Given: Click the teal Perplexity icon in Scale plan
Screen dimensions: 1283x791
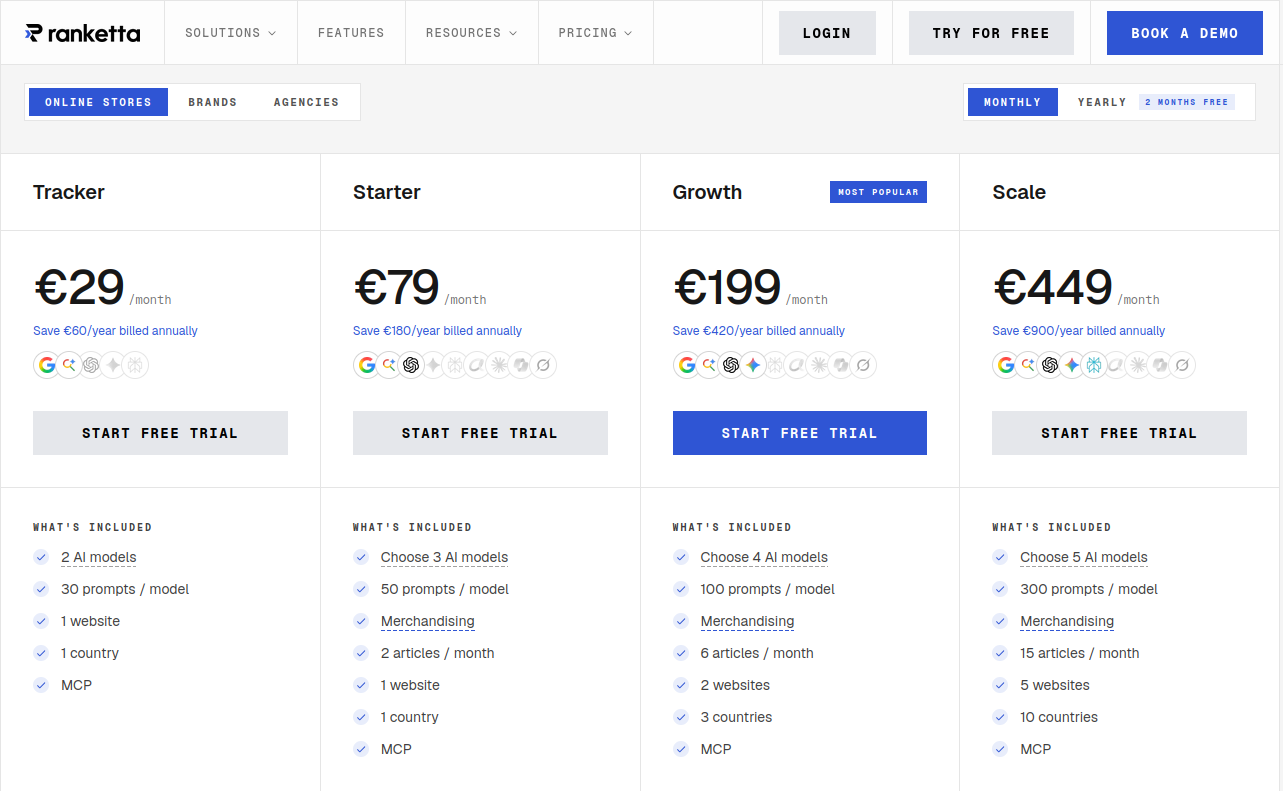Looking at the screenshot, I should 1094,365.
